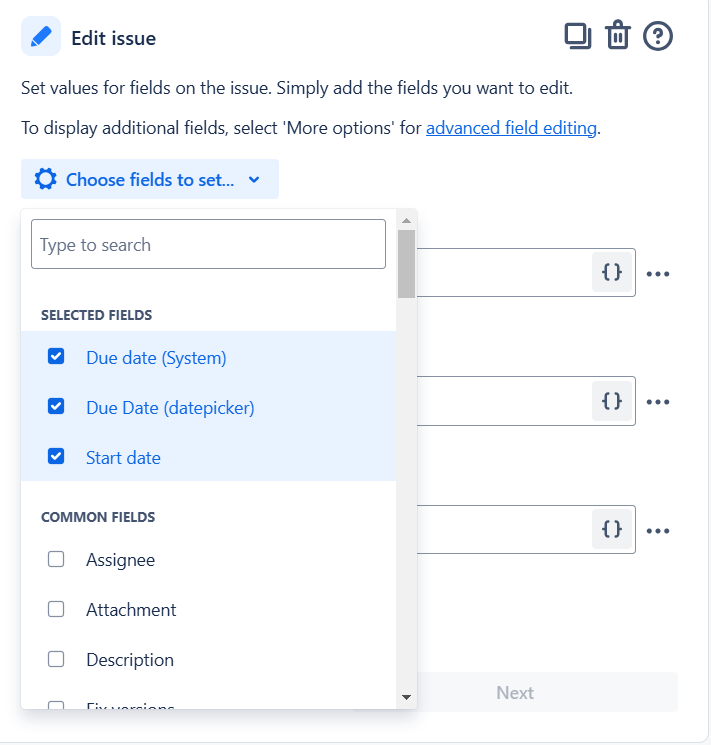Uncheck the Start date checkbox

click(56, 456)
